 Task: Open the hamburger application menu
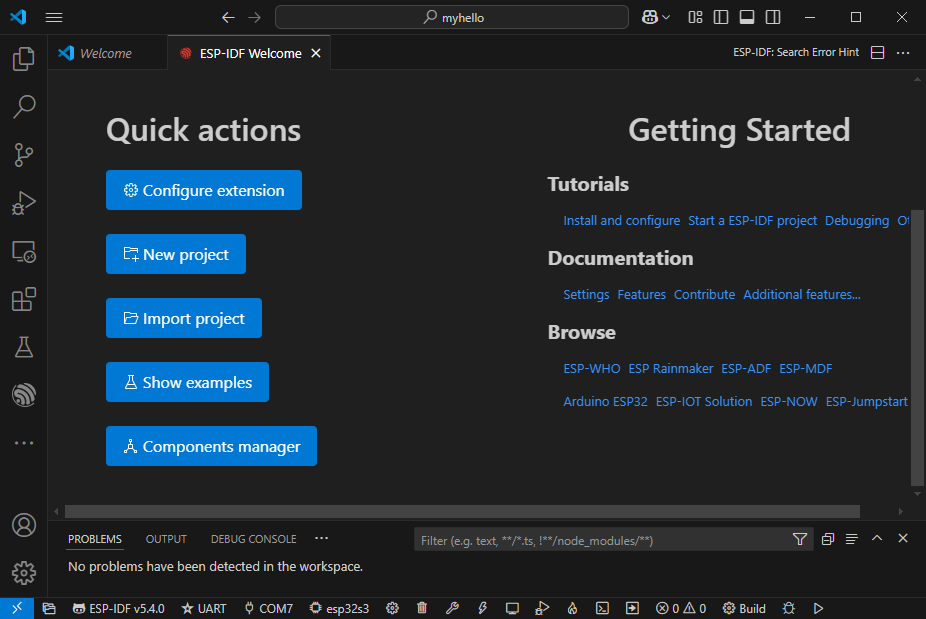click(x=54, y=17)
